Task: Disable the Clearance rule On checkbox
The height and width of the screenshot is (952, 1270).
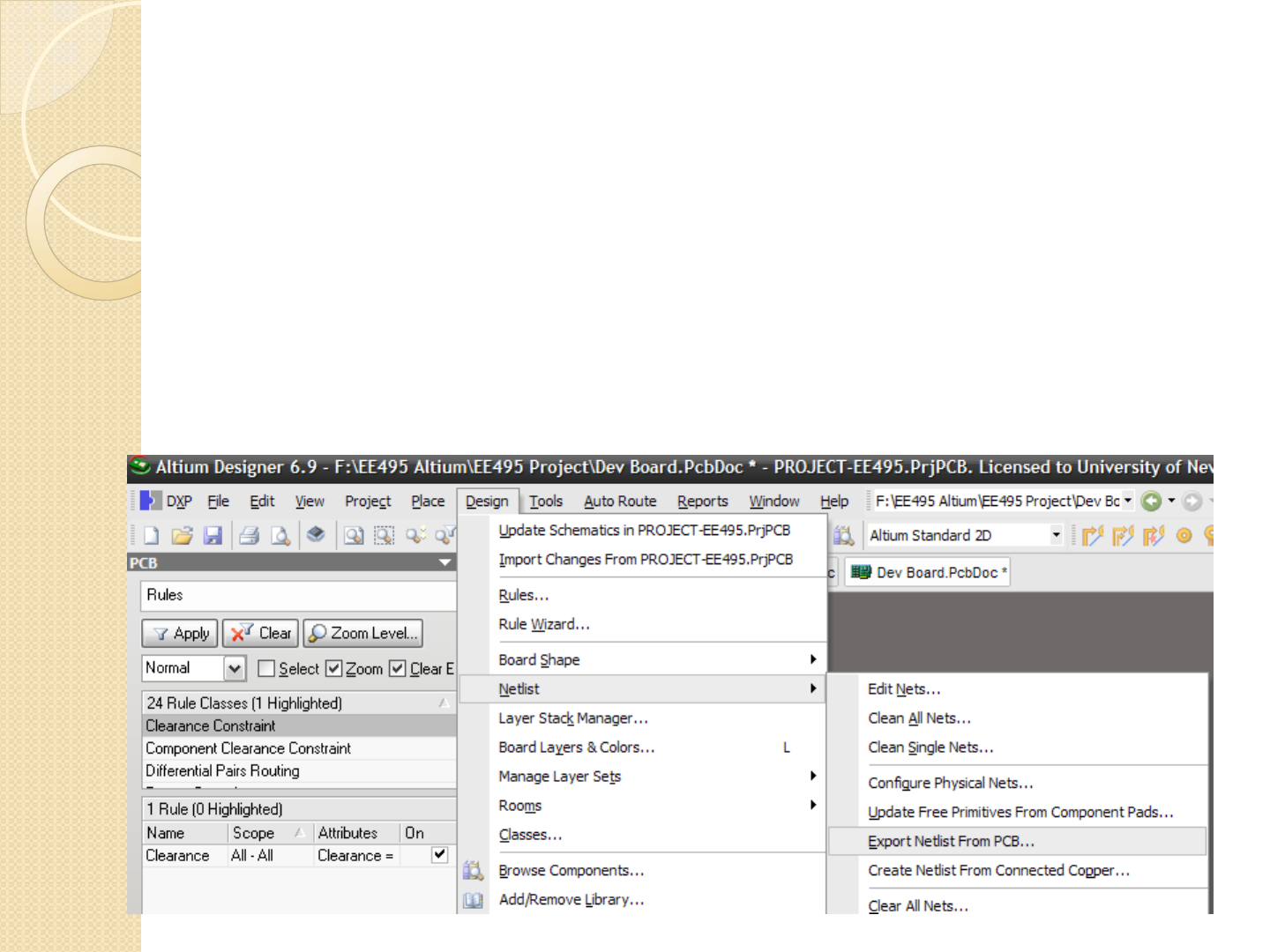Action: [x=439, y=855]
